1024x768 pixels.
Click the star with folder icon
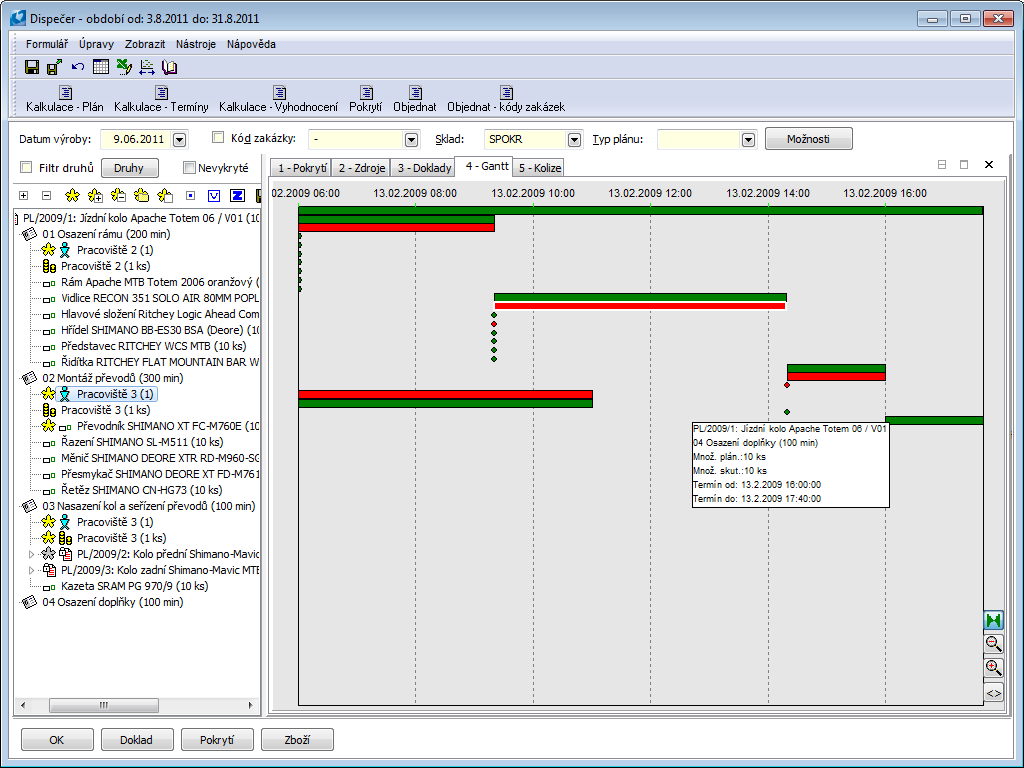142,195
